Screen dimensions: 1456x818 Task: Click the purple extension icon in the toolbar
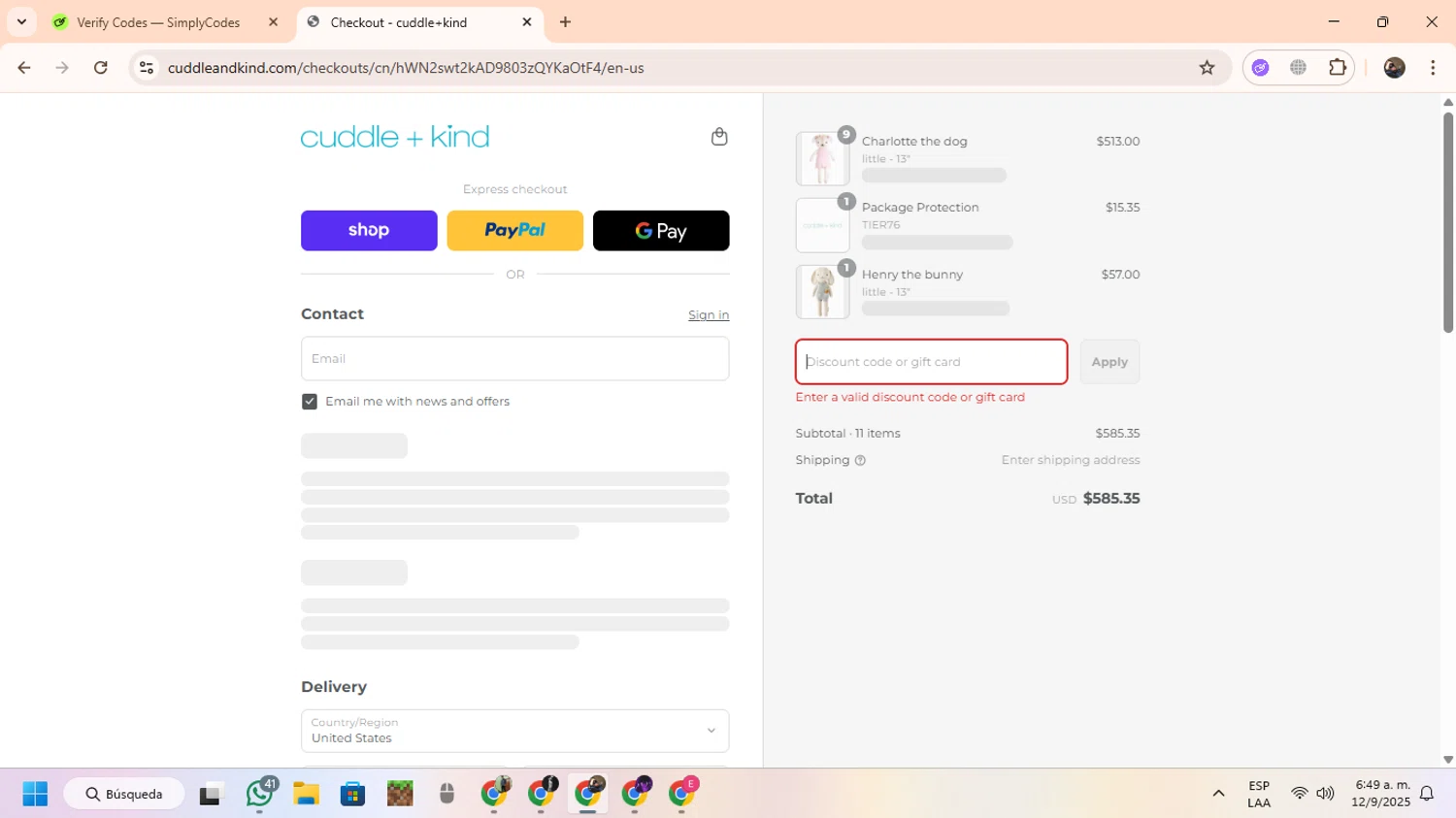tap(1260, 68)
